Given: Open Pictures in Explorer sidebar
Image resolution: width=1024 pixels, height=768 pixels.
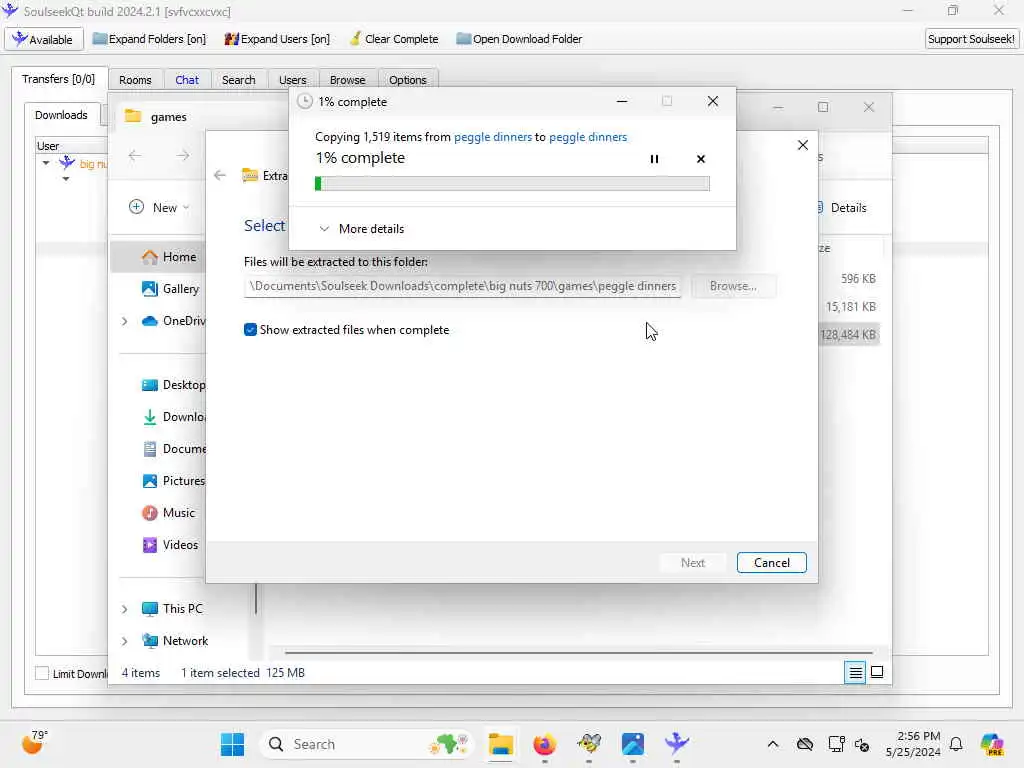Looking at the screenshot, I should pos(173,481).
